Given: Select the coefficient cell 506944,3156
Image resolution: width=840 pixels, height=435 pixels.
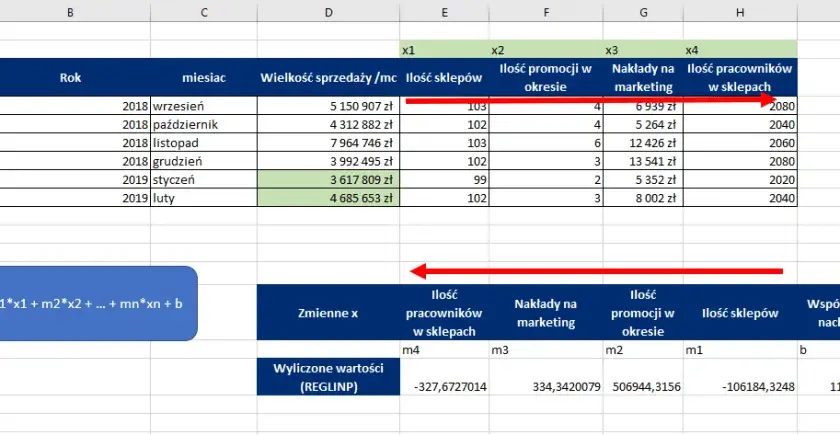Looking at the screenshot, I should [x=643, y=386].
